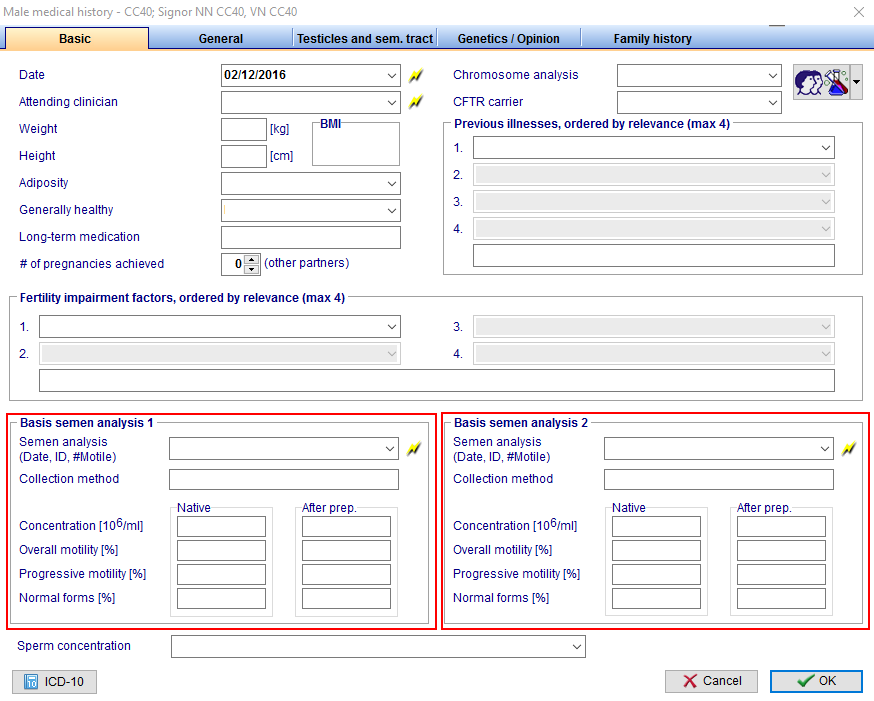Image resolution: width=874 pixels, height=701 pixels.
Task: Open the couple and lab flask icon button
Action: point(821,82)
